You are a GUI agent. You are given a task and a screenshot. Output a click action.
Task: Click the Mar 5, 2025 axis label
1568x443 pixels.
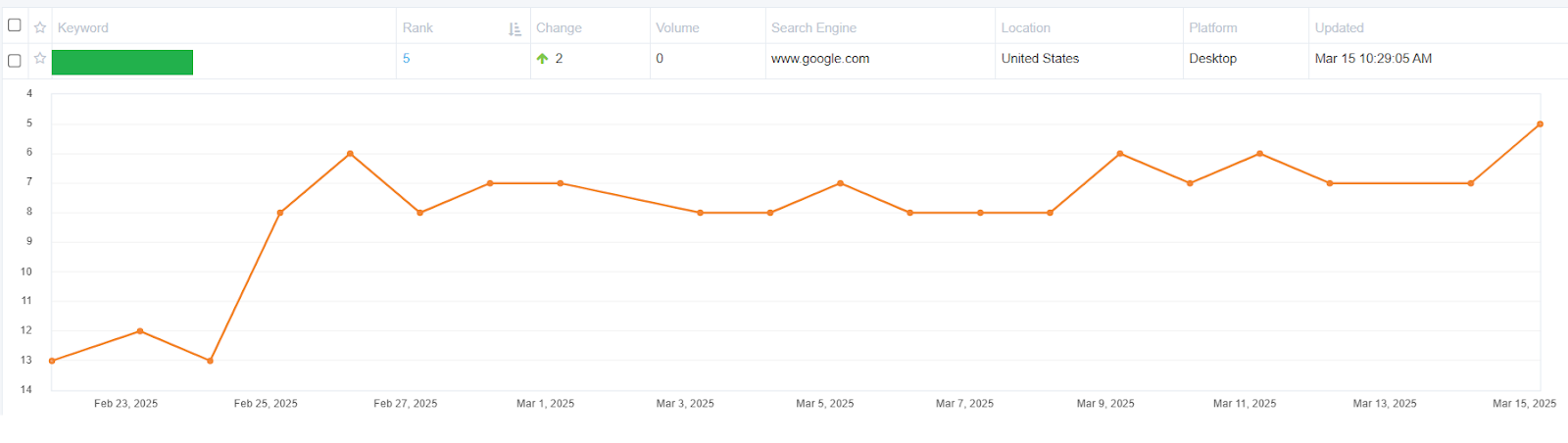[x=825, y=404]
